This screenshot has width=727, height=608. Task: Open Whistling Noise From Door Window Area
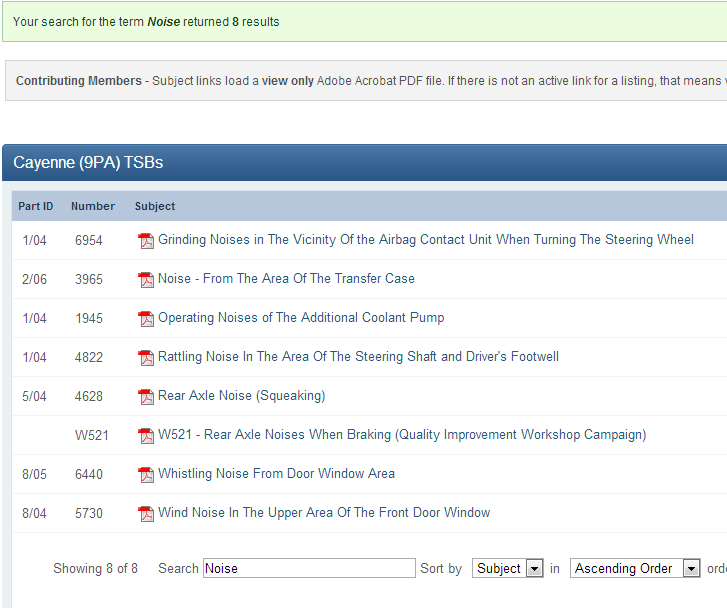coord(276,474)
